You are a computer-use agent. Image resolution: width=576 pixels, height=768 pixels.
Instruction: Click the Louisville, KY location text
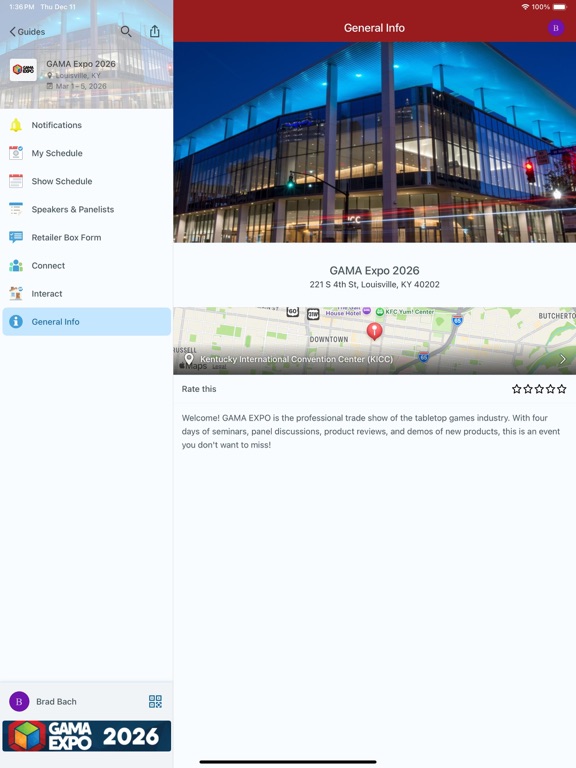(x=78, y=75)
